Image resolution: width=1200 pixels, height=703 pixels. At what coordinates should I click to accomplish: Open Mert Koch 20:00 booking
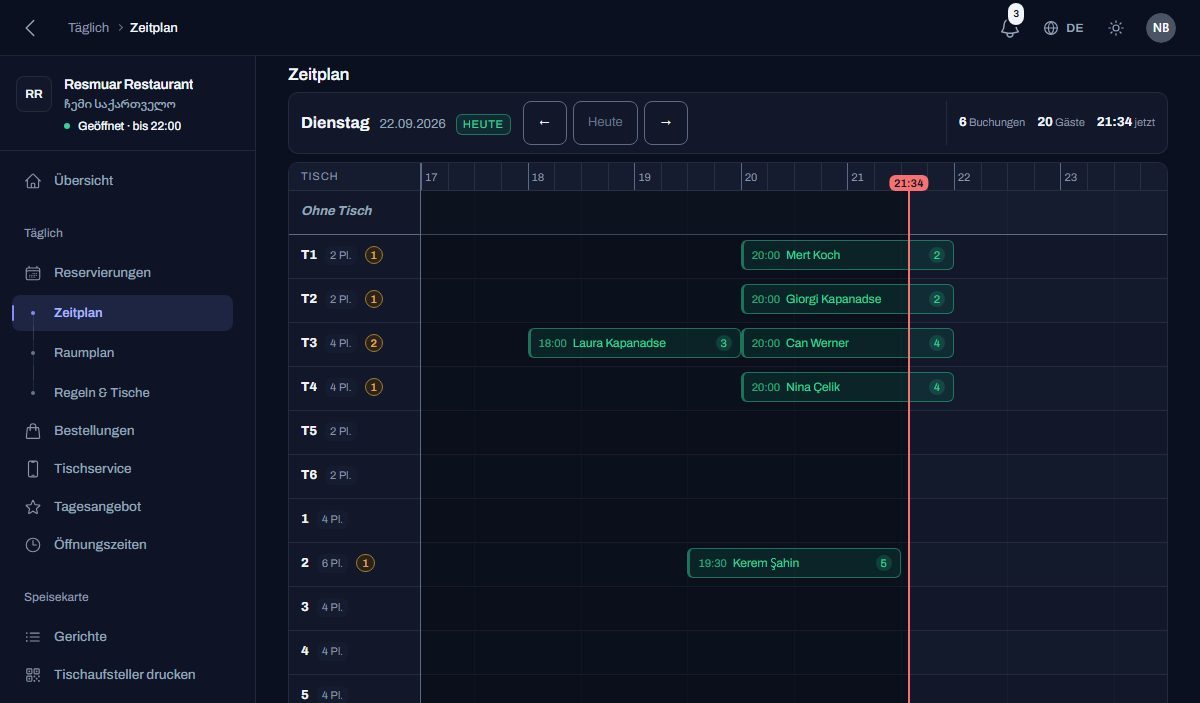click(847, 255)
